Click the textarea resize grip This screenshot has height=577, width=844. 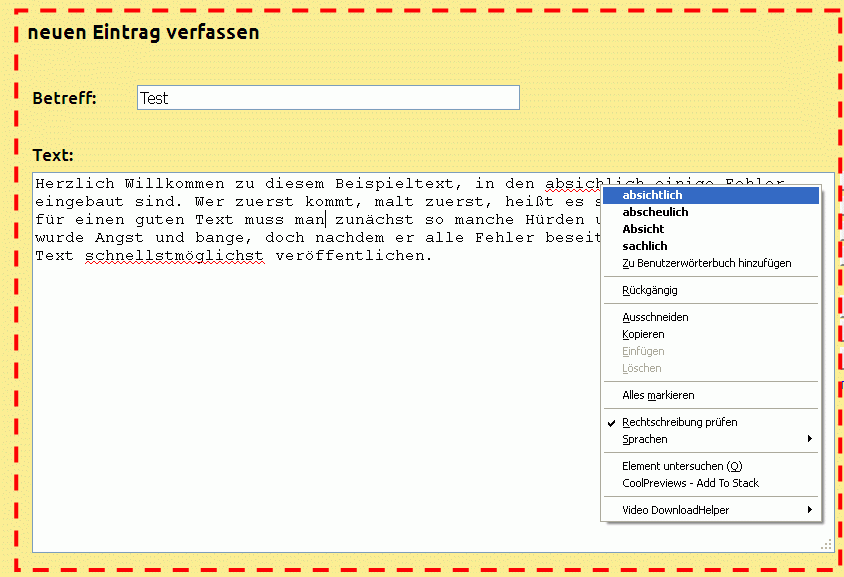827,544
